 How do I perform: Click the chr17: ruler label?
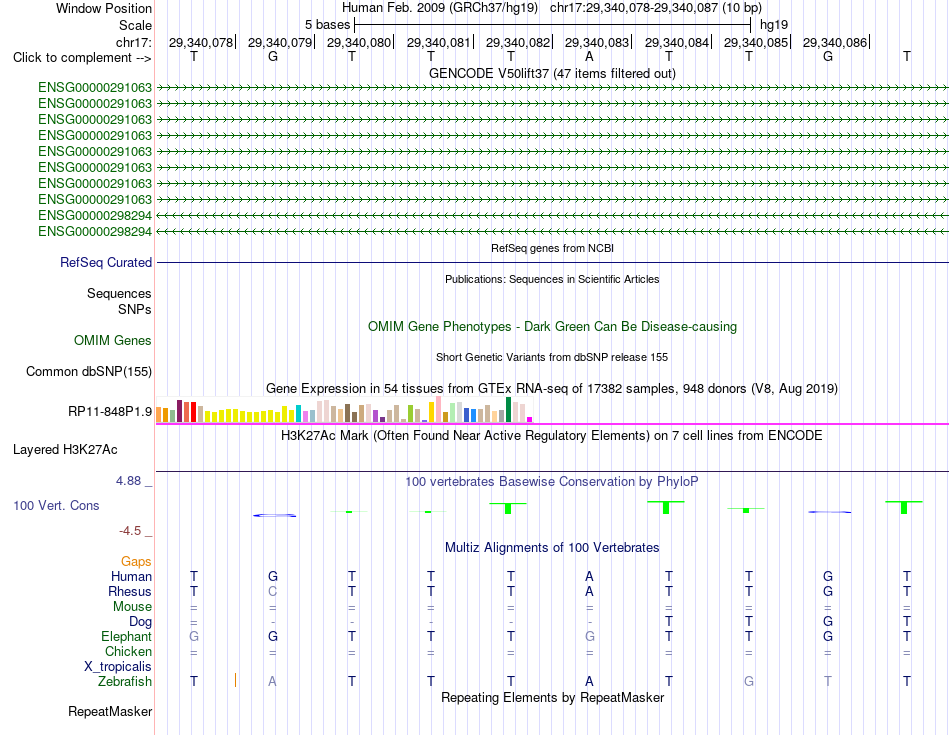[133, 42]
